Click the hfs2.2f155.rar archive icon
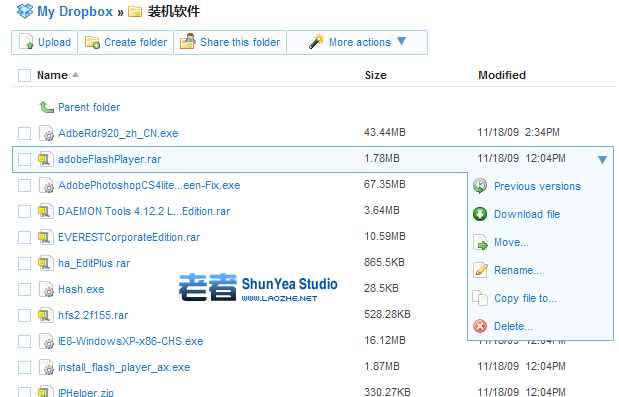Viewport: 619px width, 397px height. tap(46, 315)
